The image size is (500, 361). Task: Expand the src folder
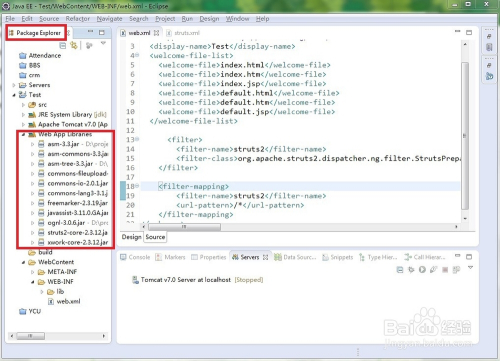[x=23, y=105]
